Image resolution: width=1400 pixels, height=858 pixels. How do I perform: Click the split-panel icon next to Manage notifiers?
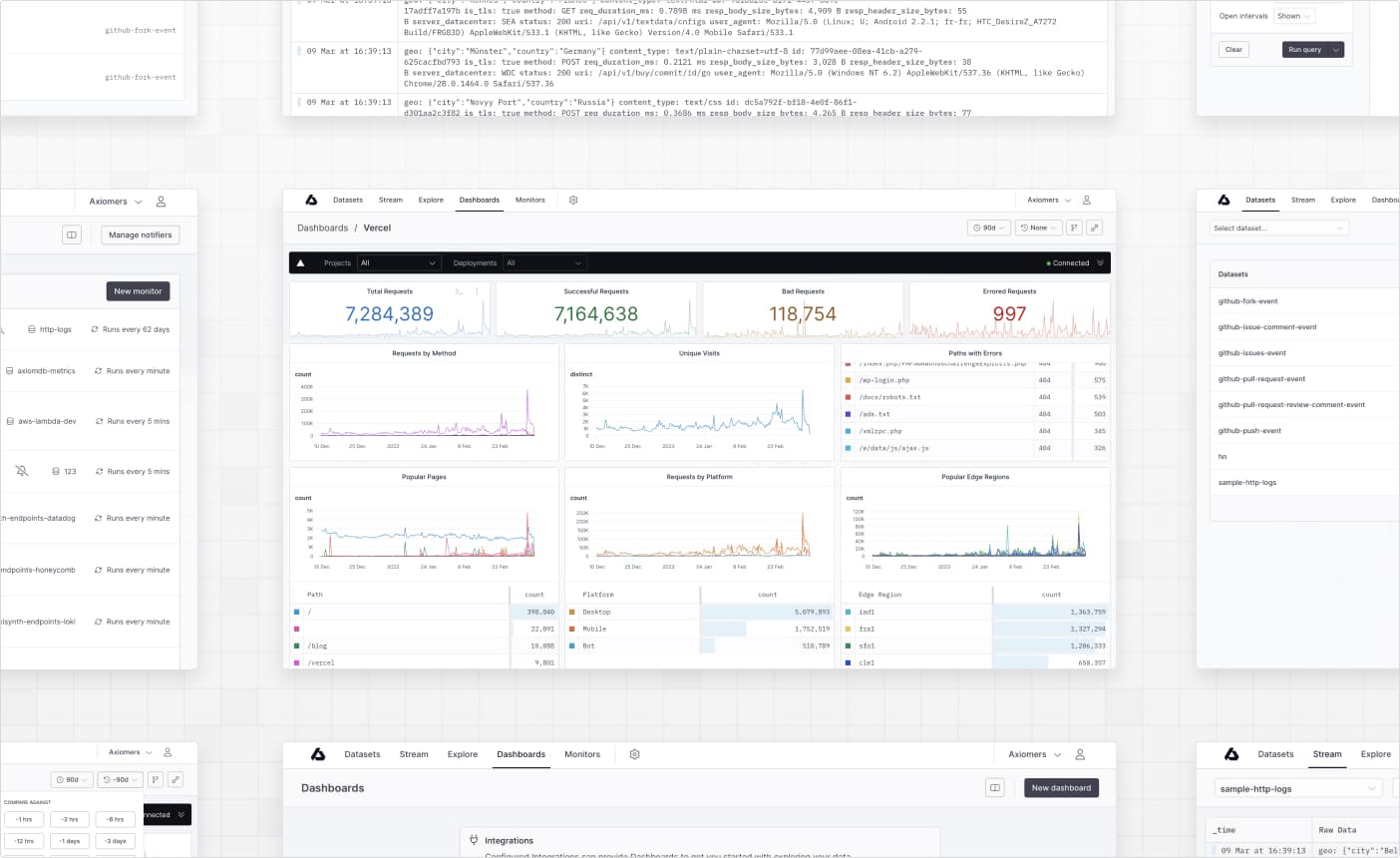click(72, 235)
